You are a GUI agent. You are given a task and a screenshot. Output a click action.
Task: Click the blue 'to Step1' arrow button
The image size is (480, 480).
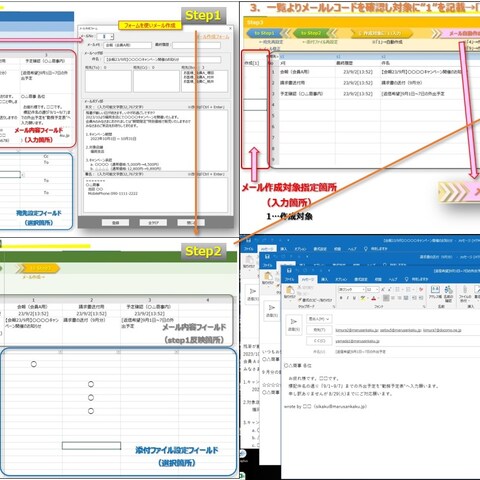pyautogui.click(x=265, y=33)
